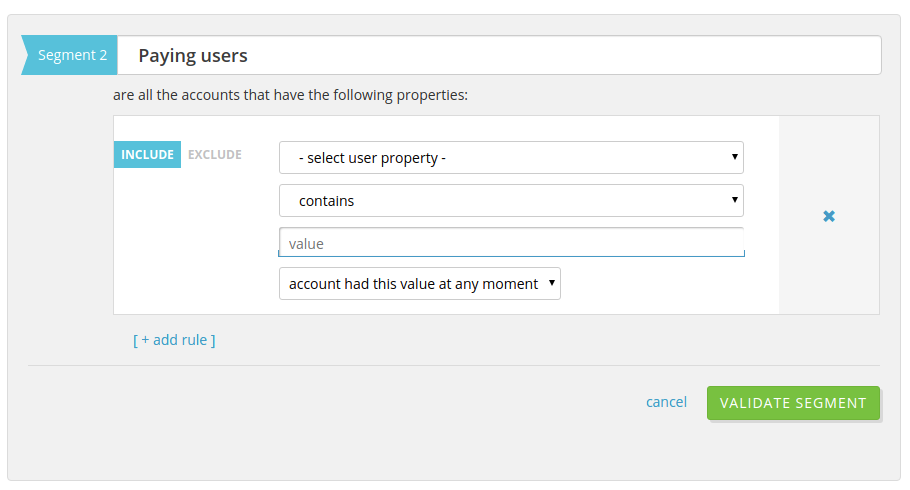Switch the rule to INCLUDE

click(148, 155)
